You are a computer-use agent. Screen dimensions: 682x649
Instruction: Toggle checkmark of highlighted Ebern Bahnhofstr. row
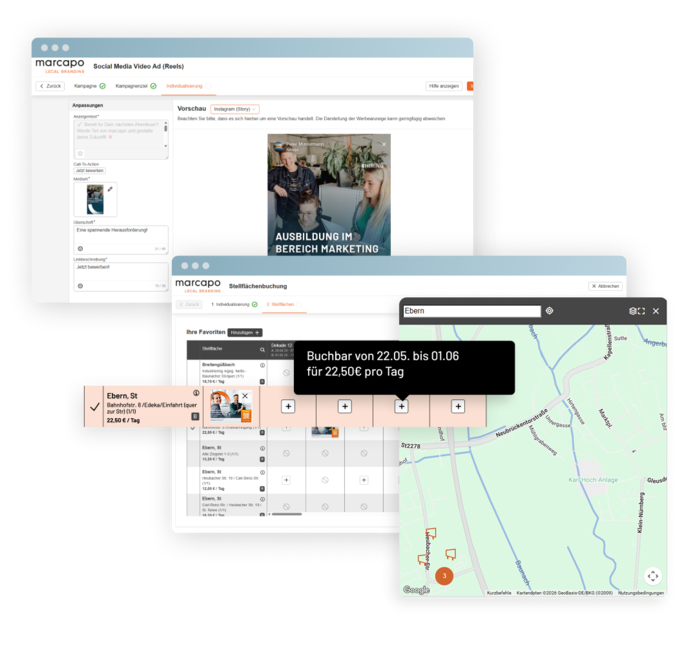[94, 407]
